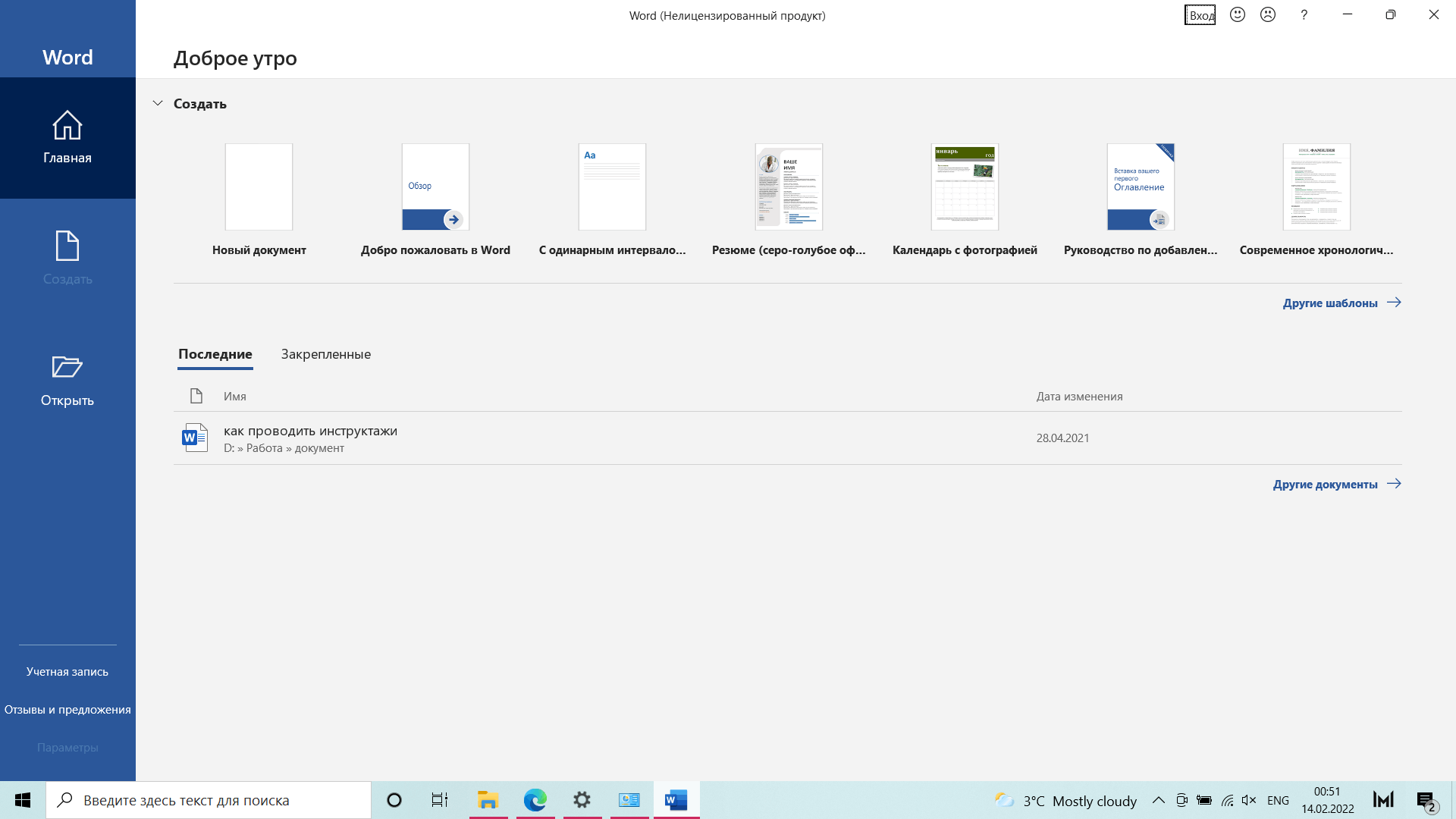Image resolution: width=1456 pixels, height=819 pixels.
Task: Switch to the Последние tab
Action: coord(215,354)
